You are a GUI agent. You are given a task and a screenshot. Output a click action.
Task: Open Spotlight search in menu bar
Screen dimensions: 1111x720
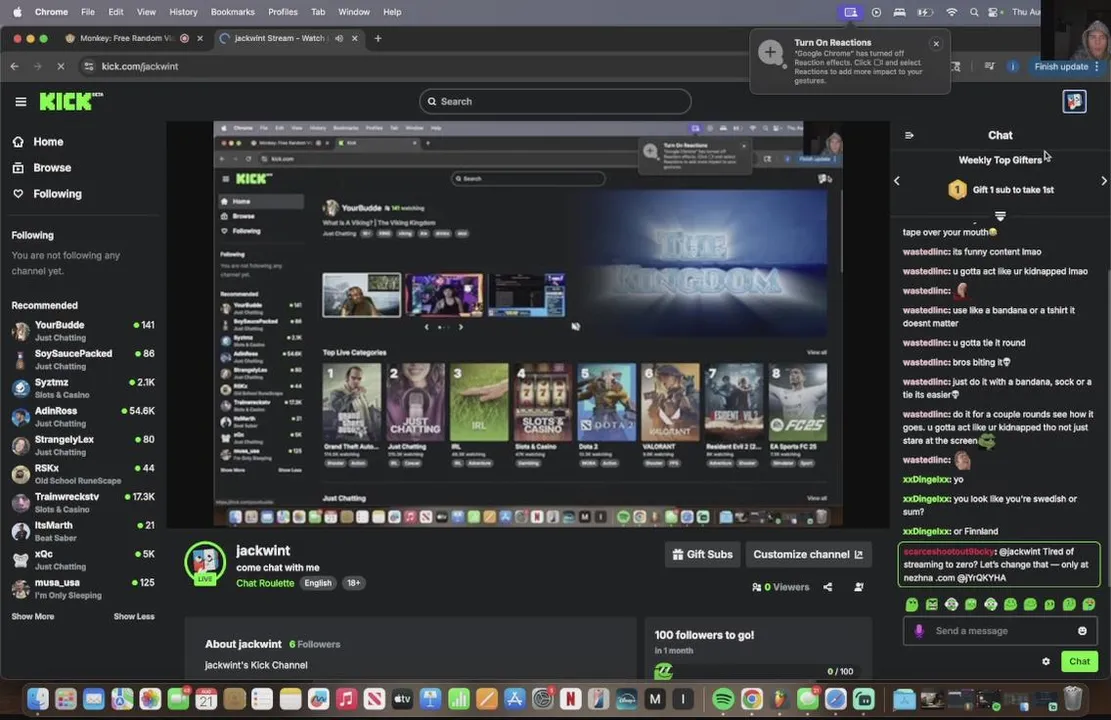(974, 12)
